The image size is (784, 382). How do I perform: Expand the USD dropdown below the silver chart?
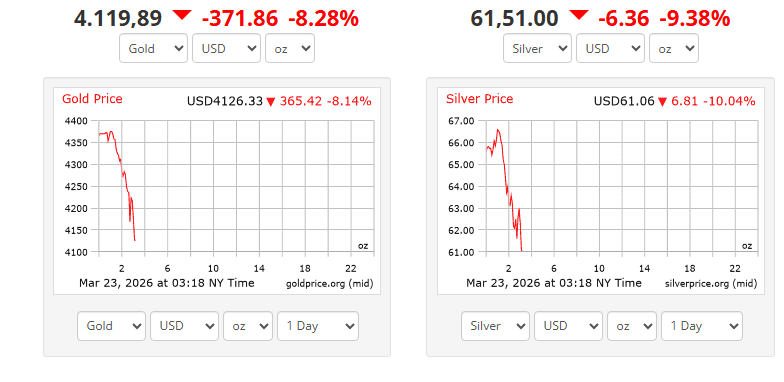(568, 326)
